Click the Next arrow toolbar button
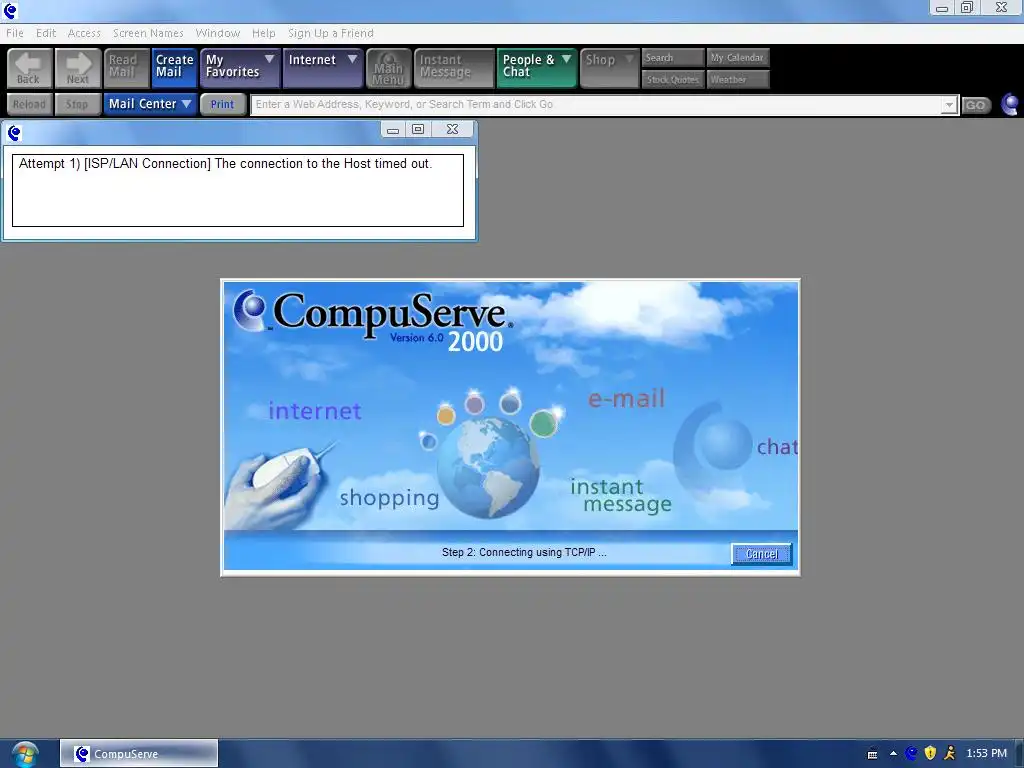The width and height of the screenshot is (1024, 768). pos(78,68)
